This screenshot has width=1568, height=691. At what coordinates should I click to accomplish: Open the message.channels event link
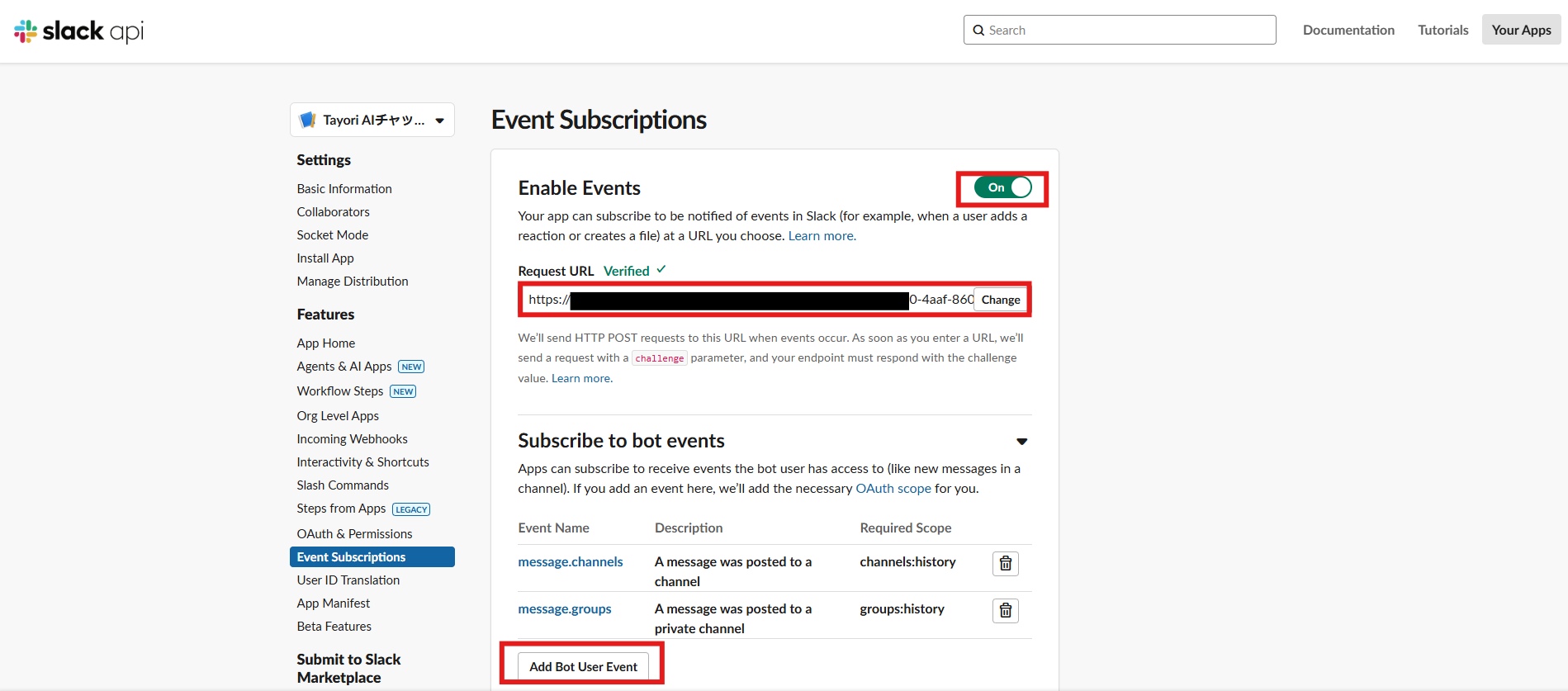pyautogui.click(x=570, y=561)
